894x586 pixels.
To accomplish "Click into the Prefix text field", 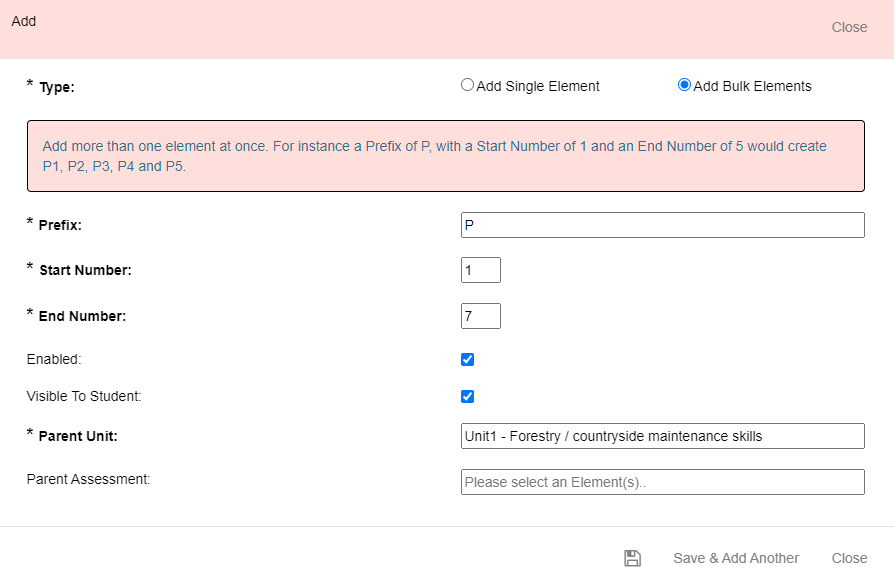I will tap(663, 225).
